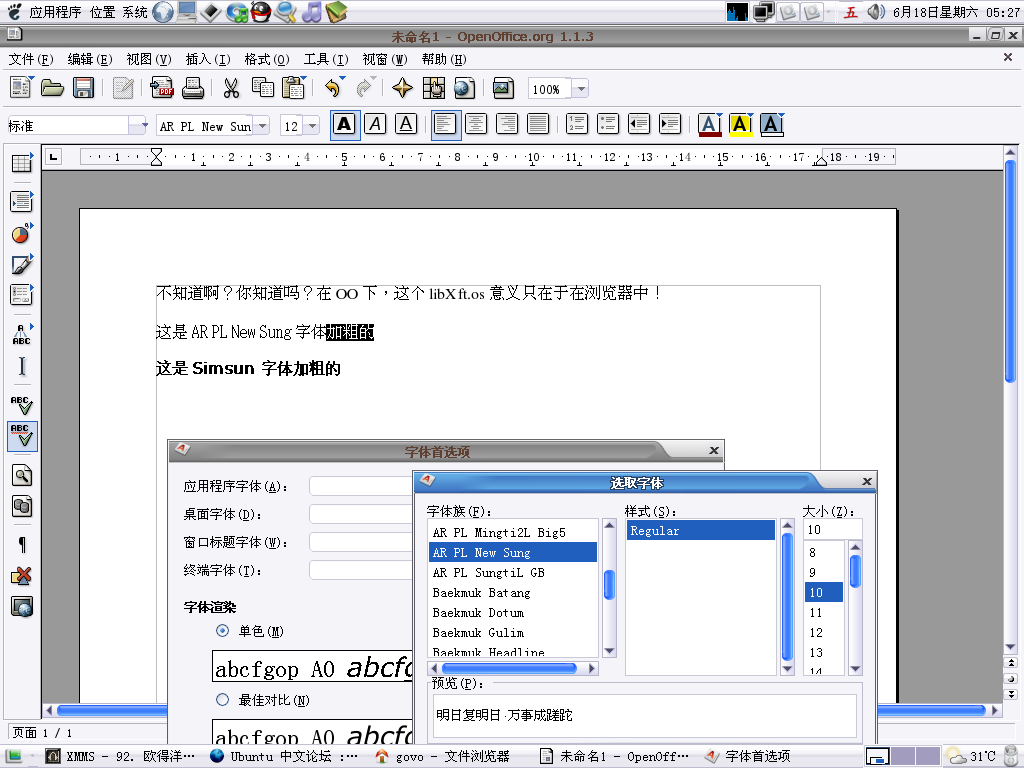Click the 应用程序字体 field in font preferences

point(361,486)
